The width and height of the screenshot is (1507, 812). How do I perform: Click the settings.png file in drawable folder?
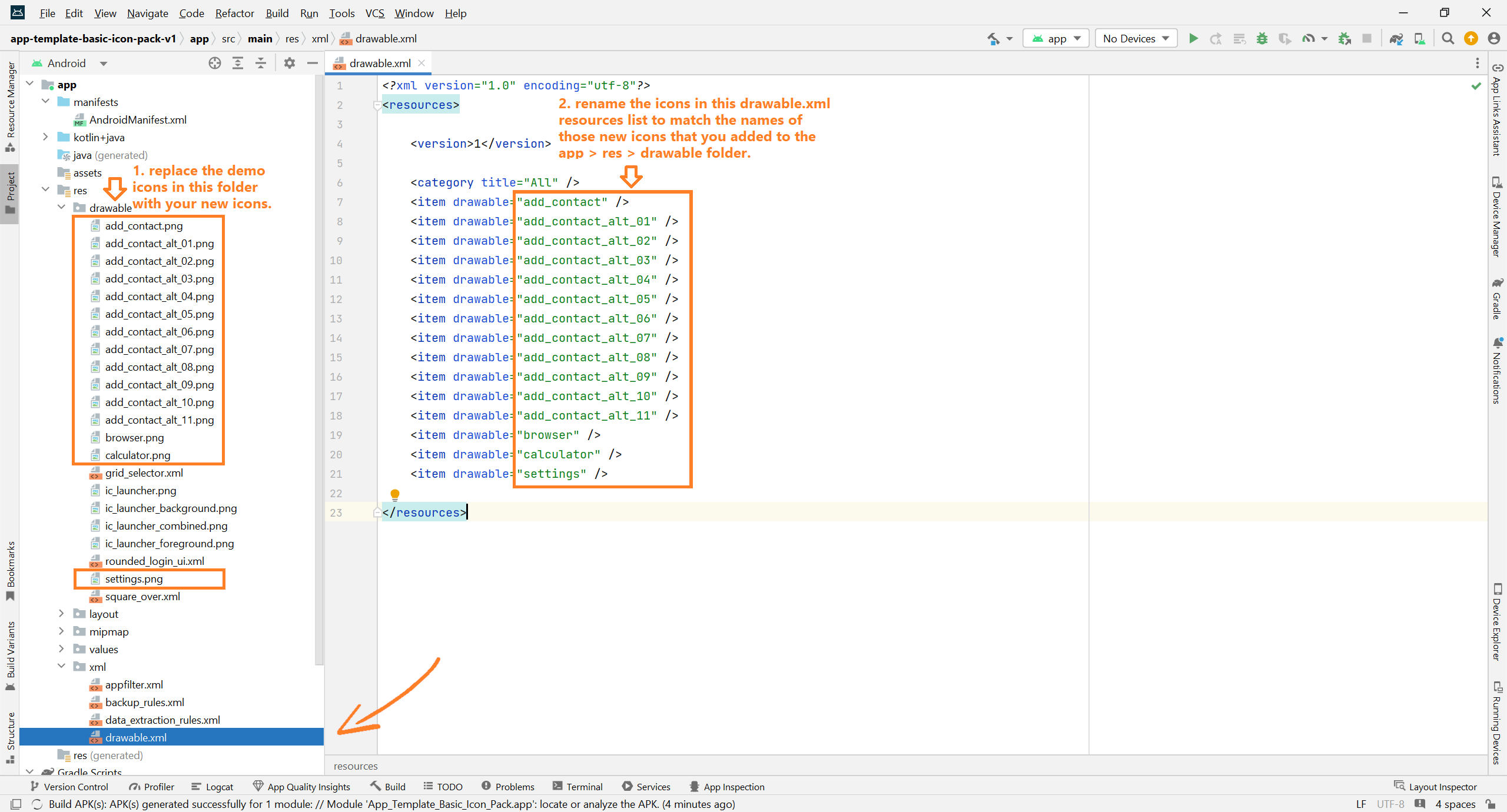(x=132, y=578)
